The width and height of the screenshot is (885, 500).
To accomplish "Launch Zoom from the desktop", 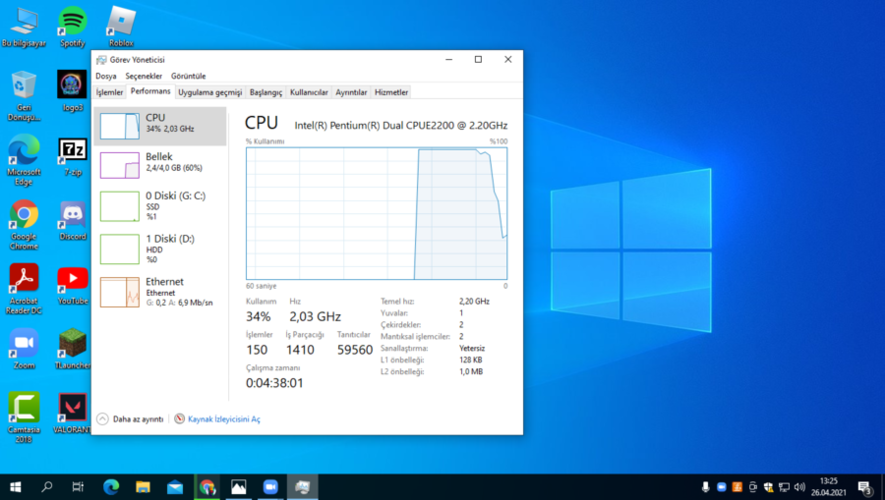I will (24, 350).
